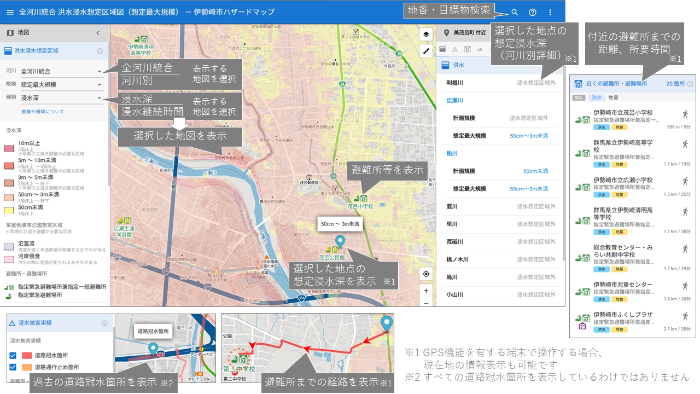Click 広瀬川 想定最大規模 depth value
Screen dimensions: 700x394
coord(529,136)
